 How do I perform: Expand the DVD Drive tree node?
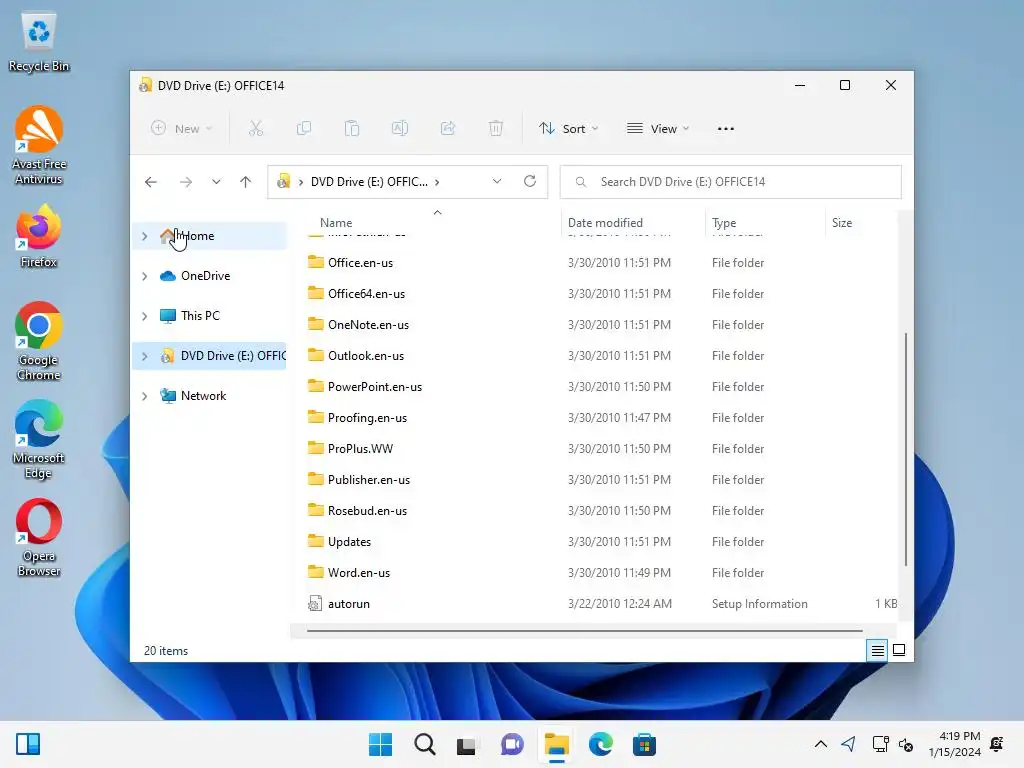coord(144,356)
